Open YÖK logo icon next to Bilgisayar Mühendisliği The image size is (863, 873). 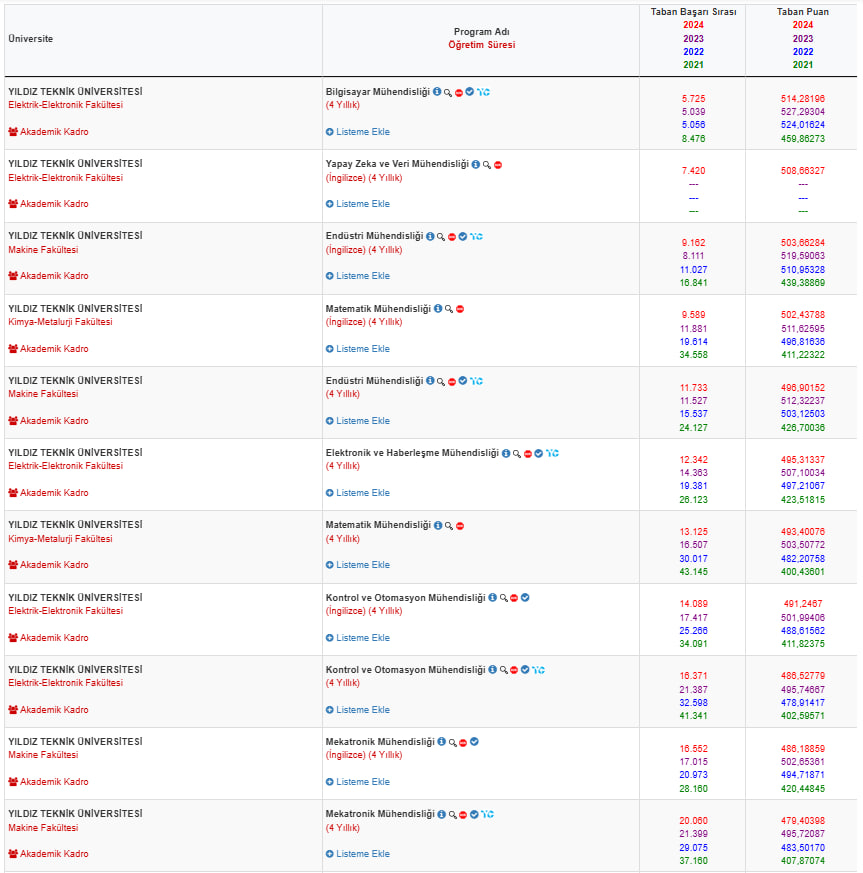484,92
